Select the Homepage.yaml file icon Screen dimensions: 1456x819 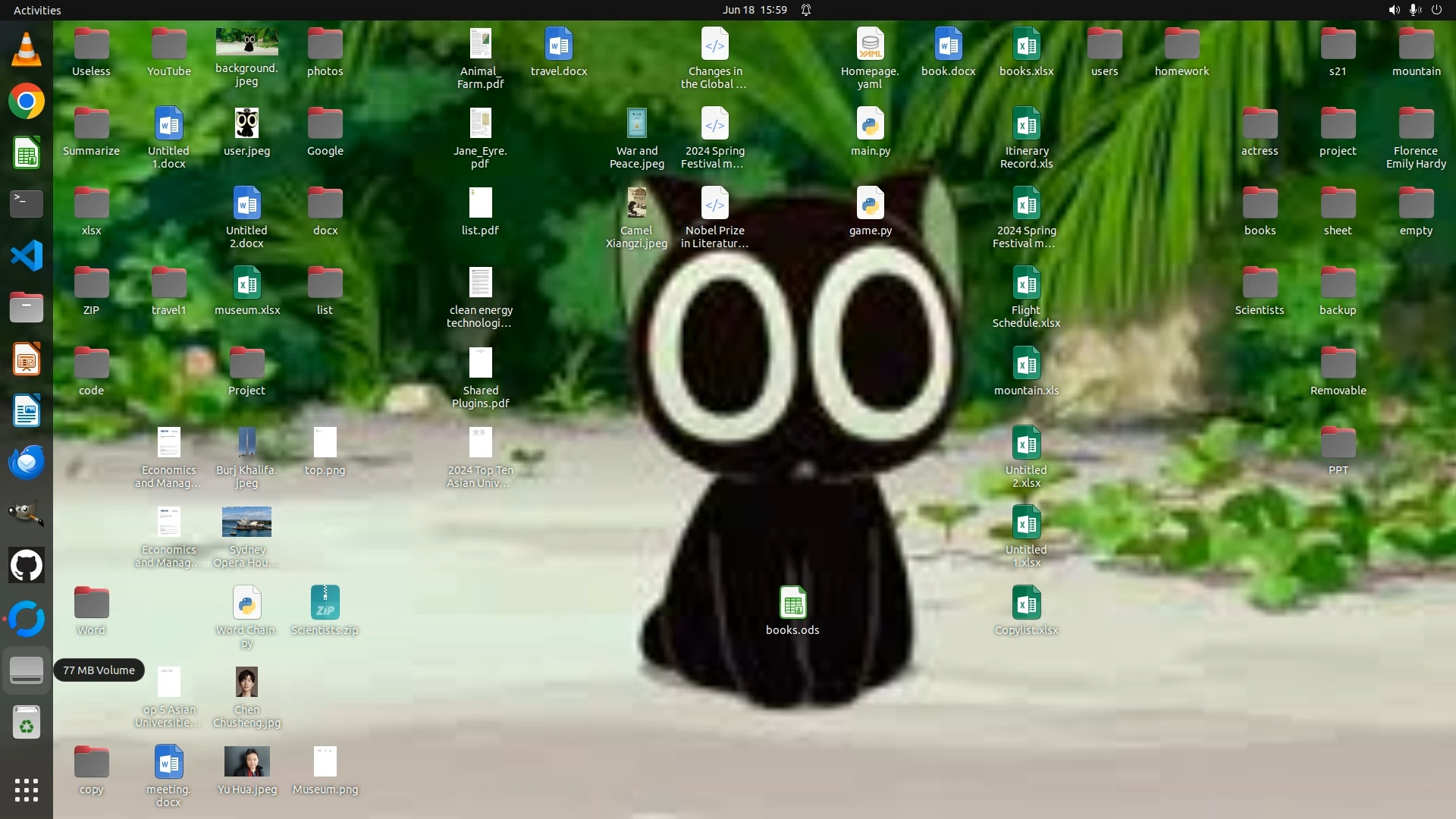coord(870,45)
